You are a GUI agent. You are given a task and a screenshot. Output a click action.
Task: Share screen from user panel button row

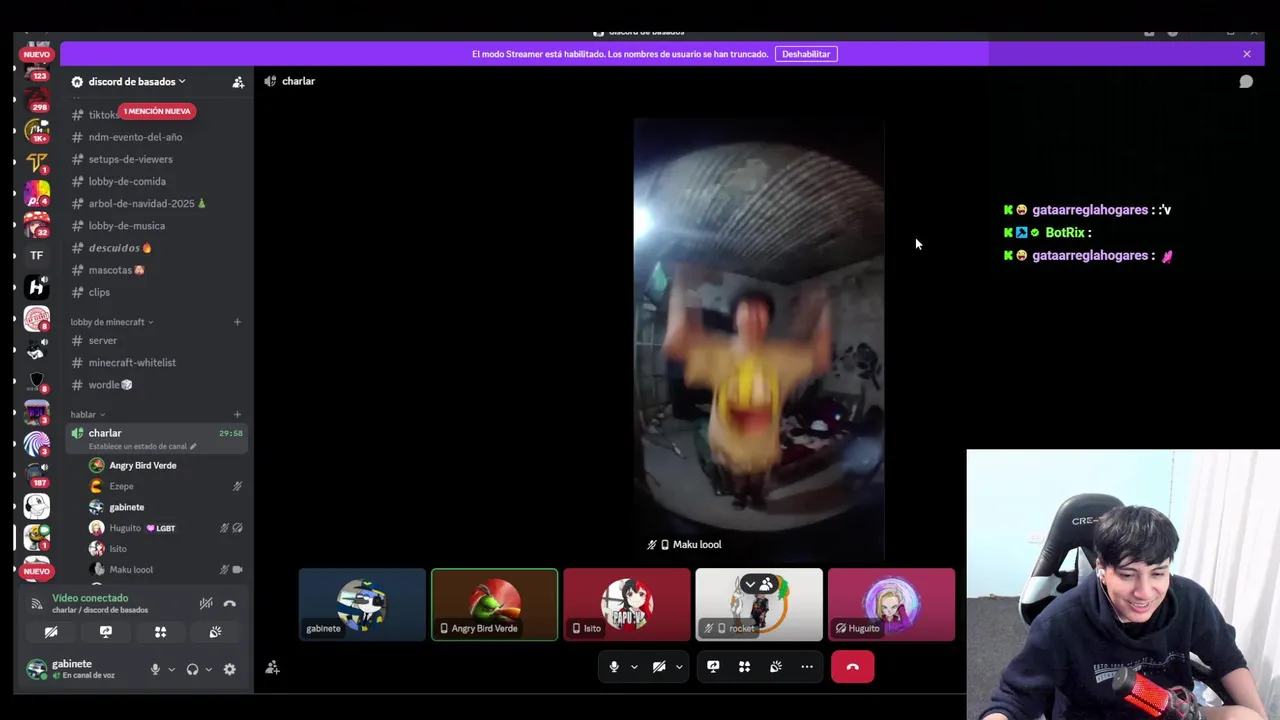pos(106,632)
